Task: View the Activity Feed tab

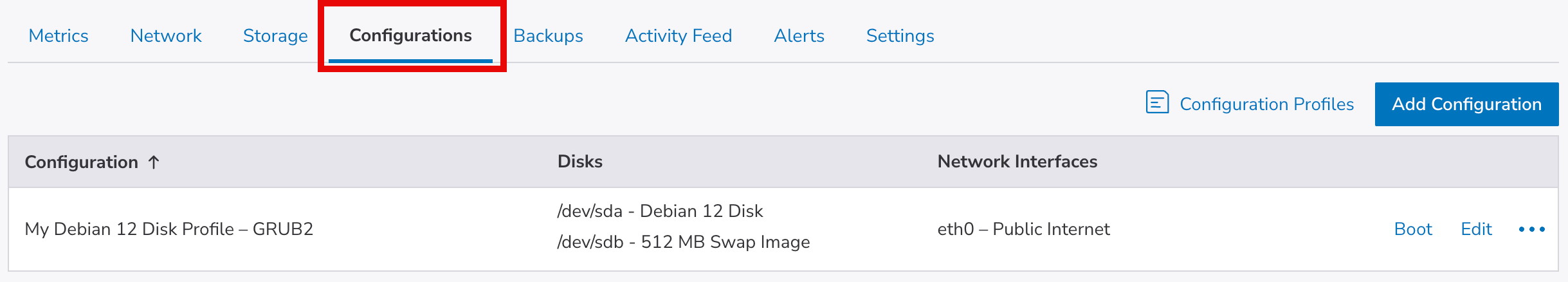Action: (x=679, y=36)
